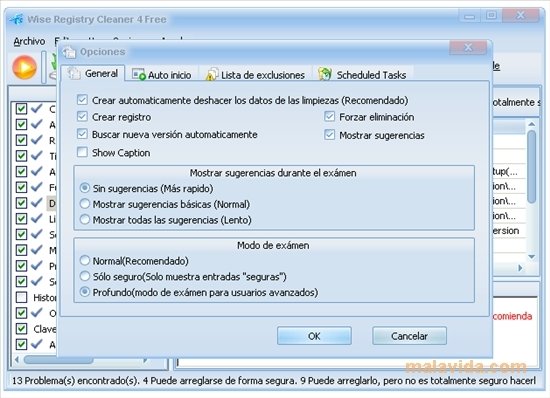Image resolution: width=550 pixels, height=398 pixels.
Task: Open the General tab
Action: (x=93, y=74)
